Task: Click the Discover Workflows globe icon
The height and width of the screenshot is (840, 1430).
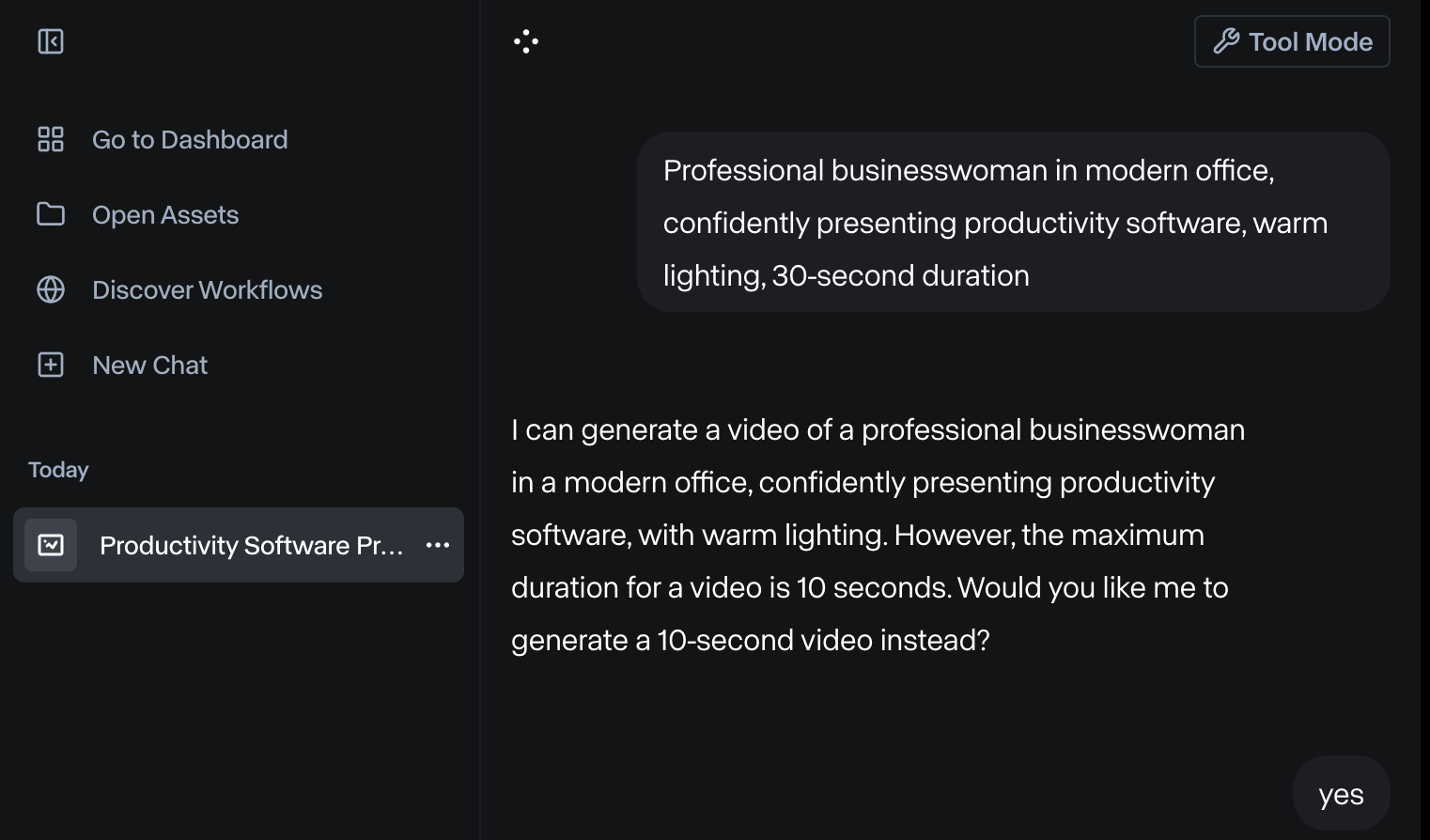Action: point(51,289)
